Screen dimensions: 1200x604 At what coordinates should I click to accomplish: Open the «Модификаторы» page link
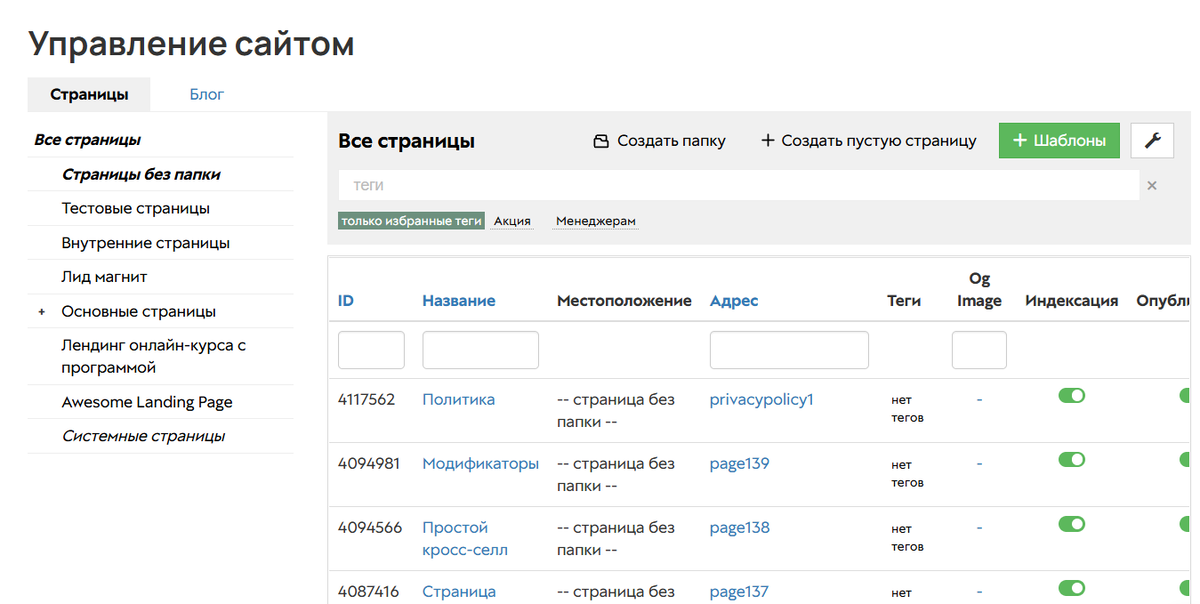[x=480, y=463]
